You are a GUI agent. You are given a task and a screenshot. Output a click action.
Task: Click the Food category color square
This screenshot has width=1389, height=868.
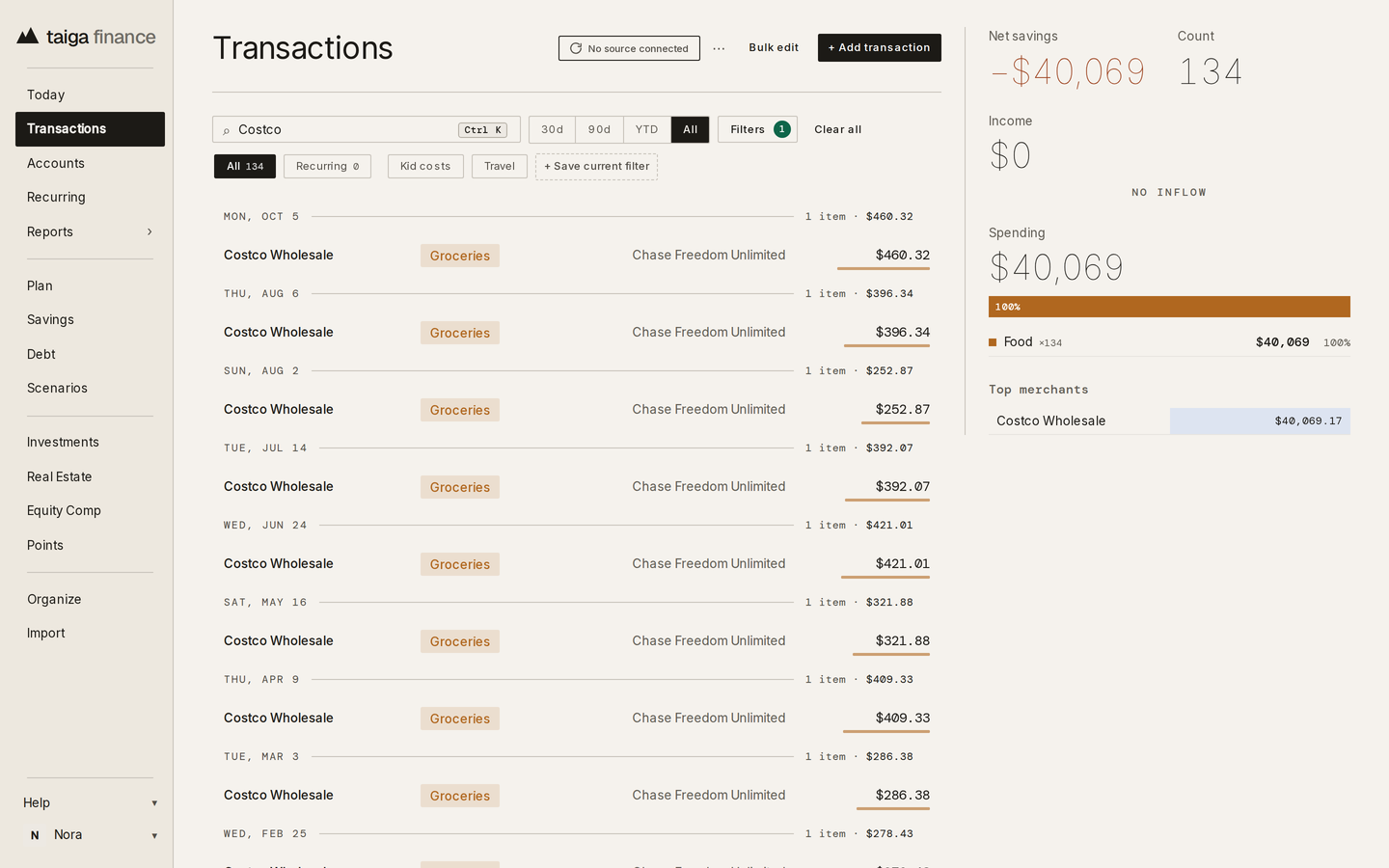[993, 342]
